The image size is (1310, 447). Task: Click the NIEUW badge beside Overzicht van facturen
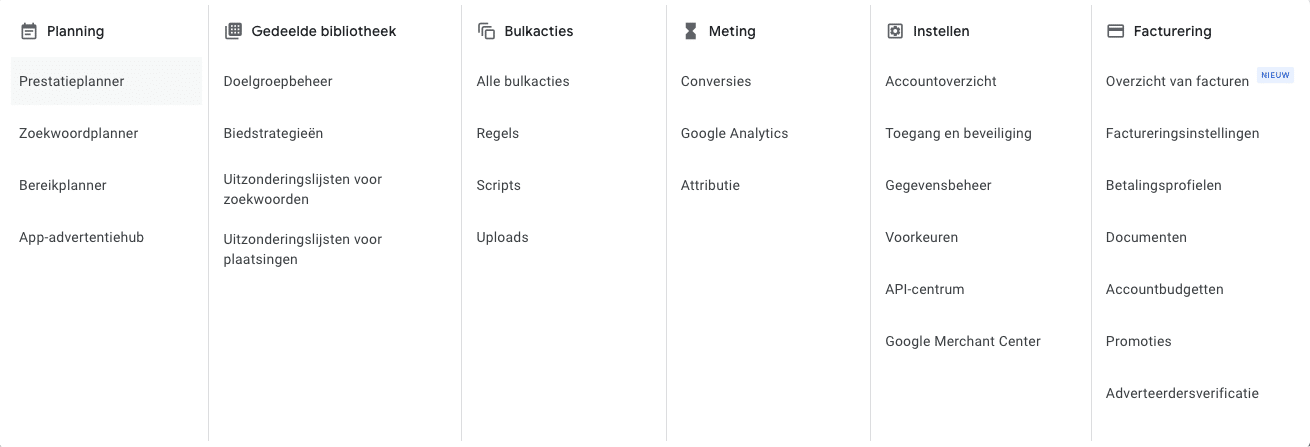[x=1275, y=75]
